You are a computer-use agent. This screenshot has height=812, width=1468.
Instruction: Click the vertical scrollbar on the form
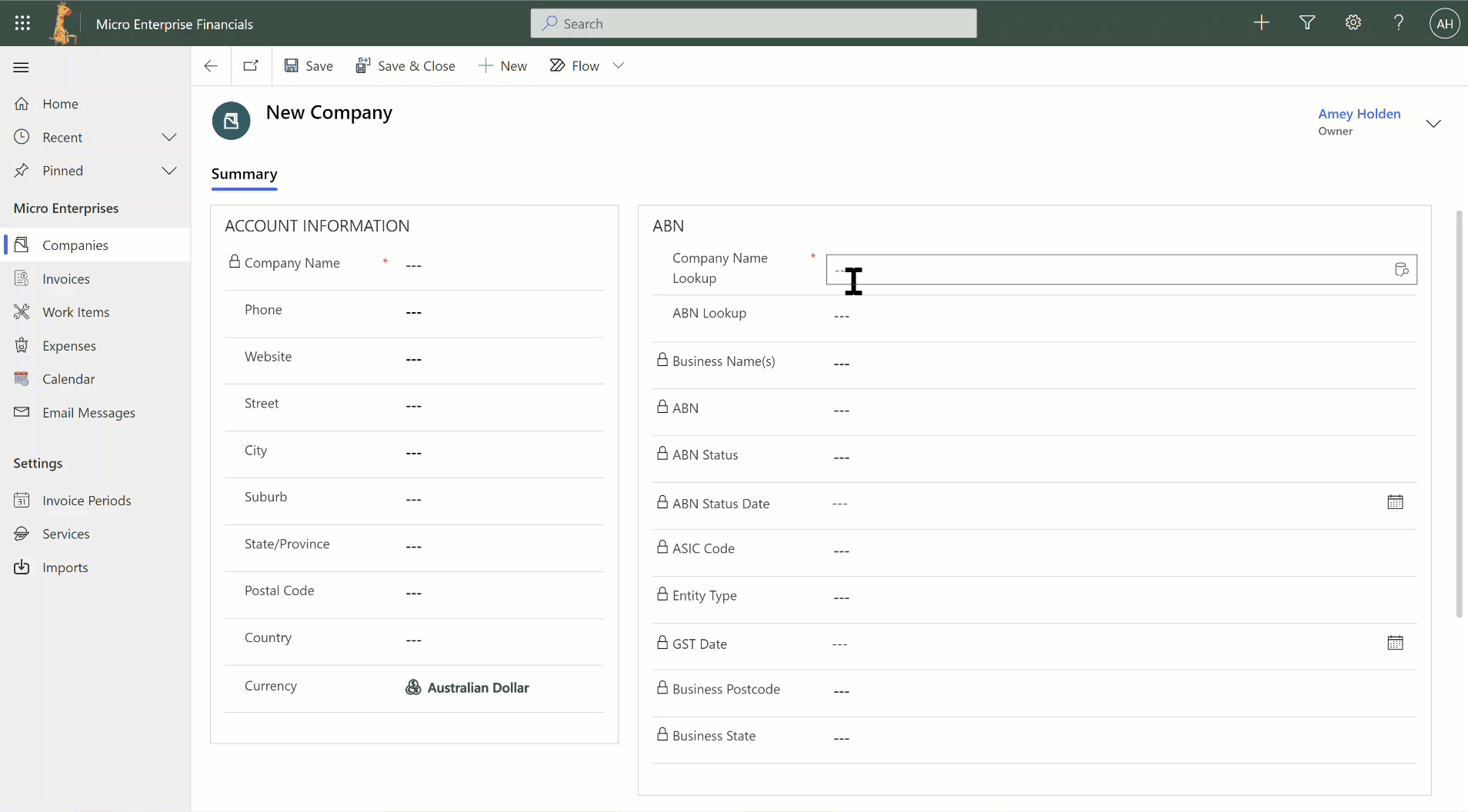click(1459, 414)
